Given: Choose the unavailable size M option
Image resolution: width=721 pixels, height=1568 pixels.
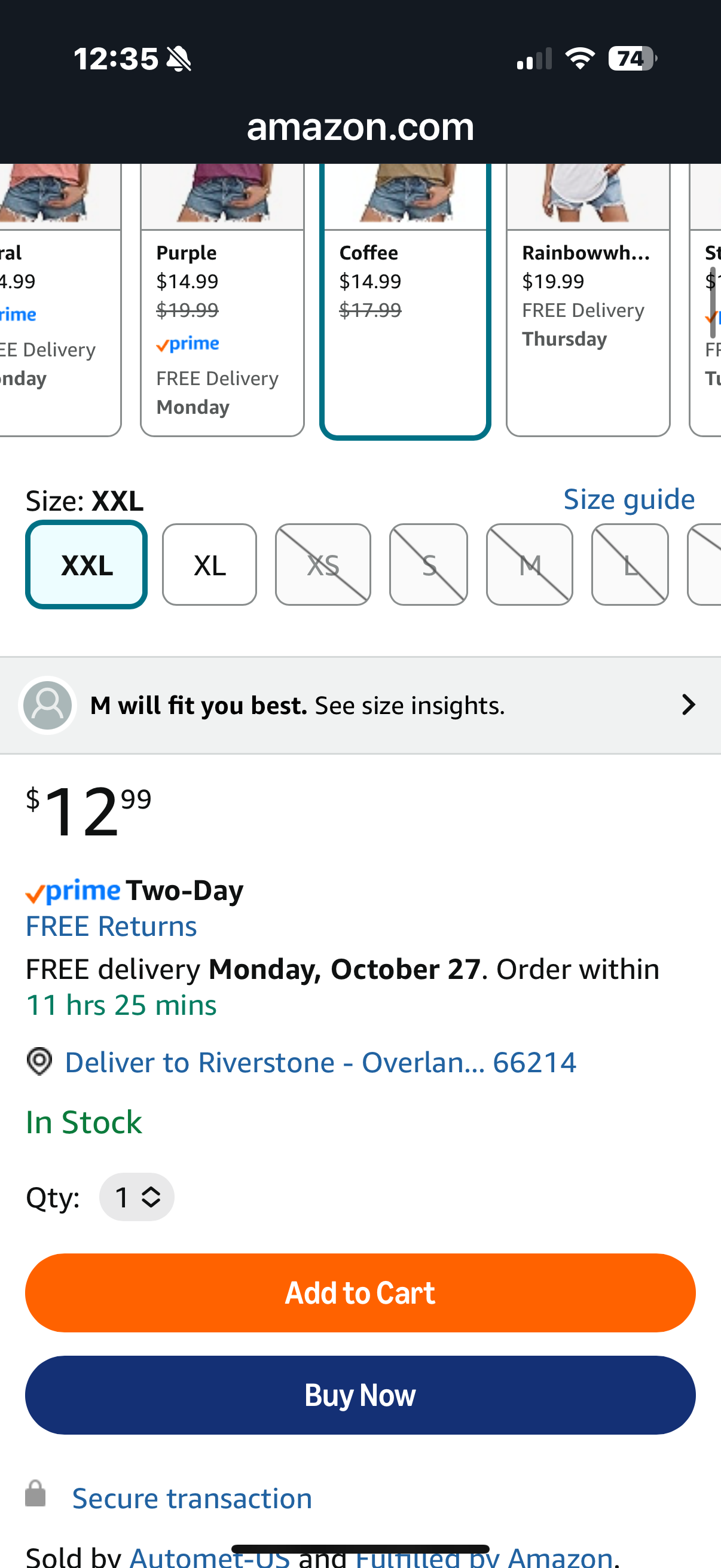Looking at the screenshot, I should [529, 565].
